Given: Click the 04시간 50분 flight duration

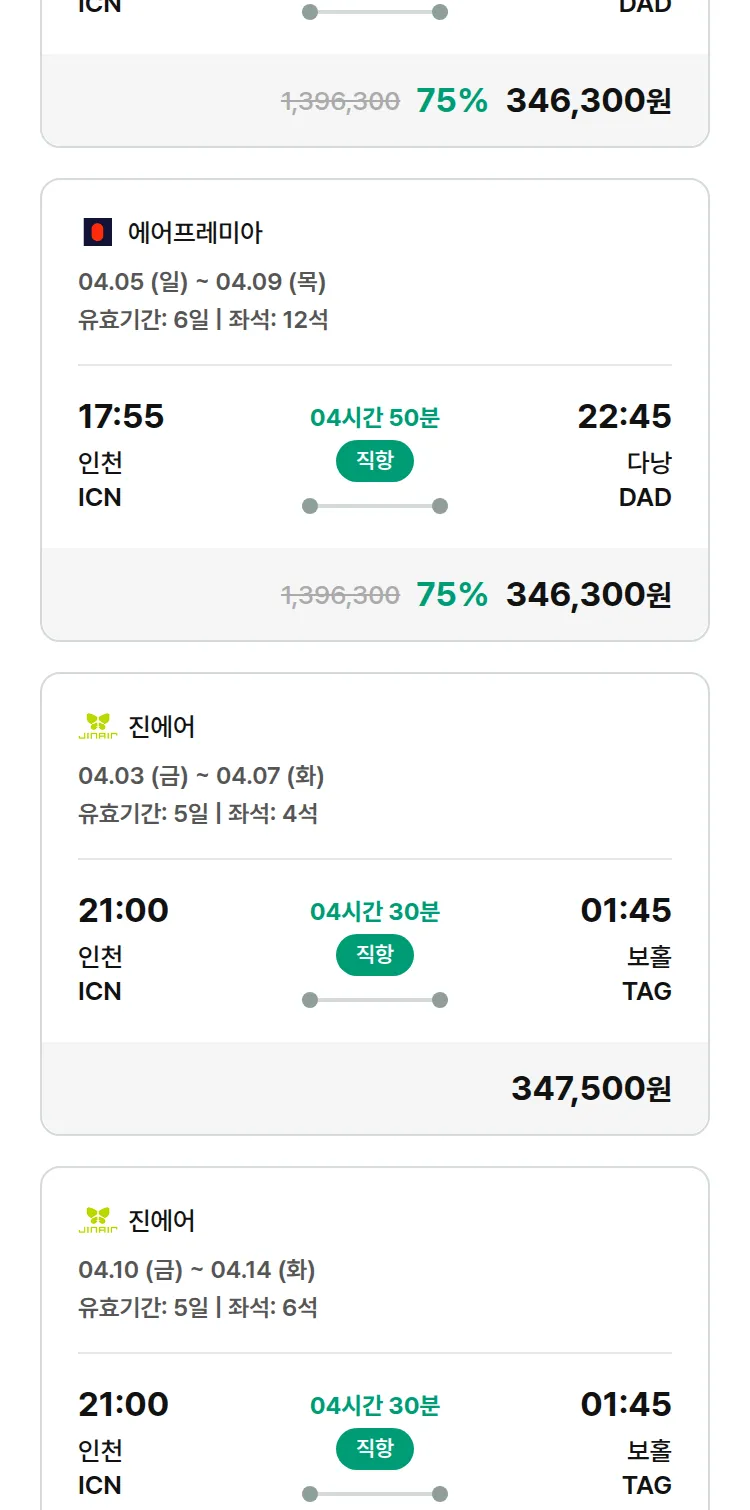Looking at the screenshot, I should coord(375,418).
